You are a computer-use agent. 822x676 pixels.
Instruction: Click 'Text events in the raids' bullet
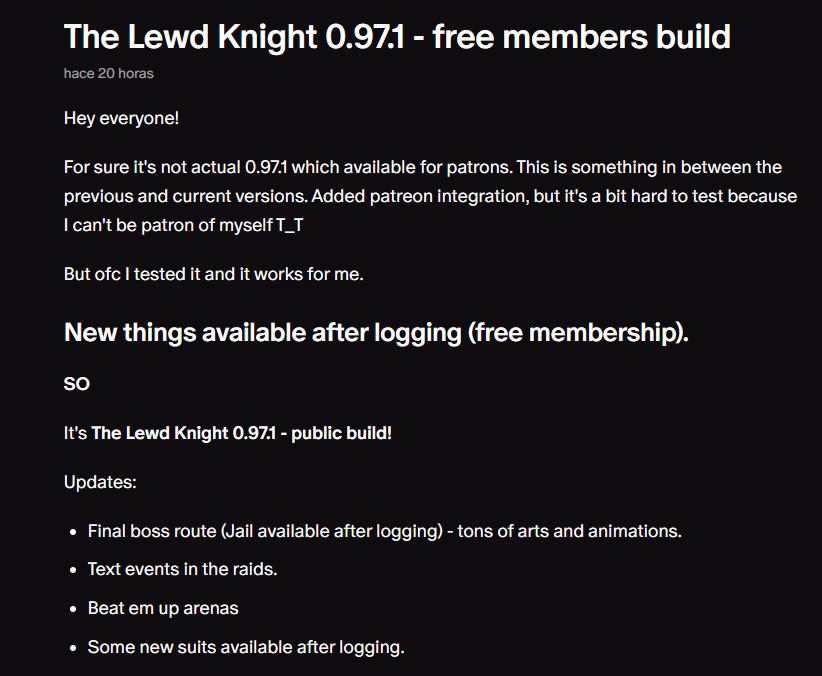click(182, 569)
